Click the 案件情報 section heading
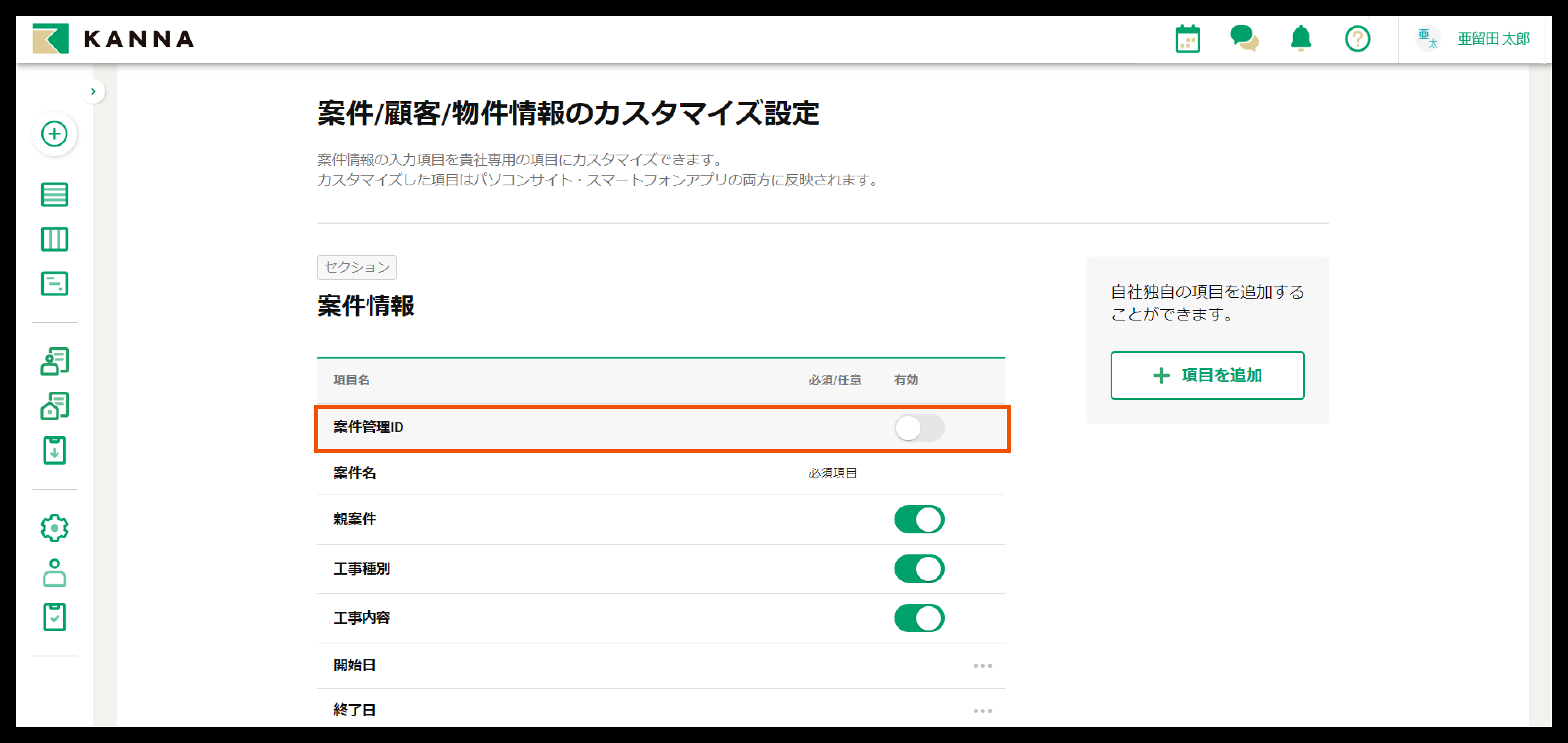Viewport: 1568px width, 743px height. point(366,306)
